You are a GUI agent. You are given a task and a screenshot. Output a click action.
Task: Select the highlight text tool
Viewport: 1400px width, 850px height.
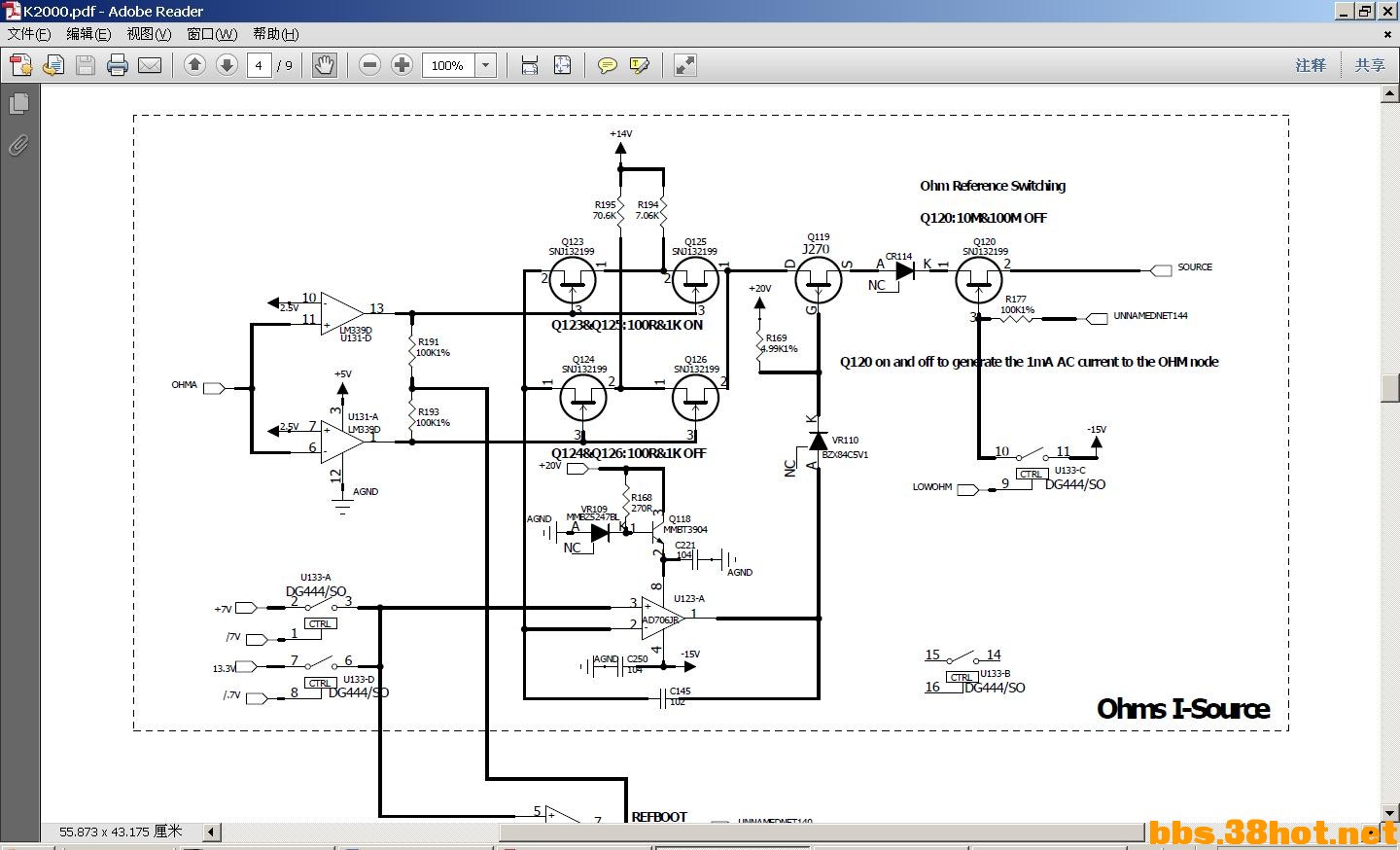(x=639, y=65)
